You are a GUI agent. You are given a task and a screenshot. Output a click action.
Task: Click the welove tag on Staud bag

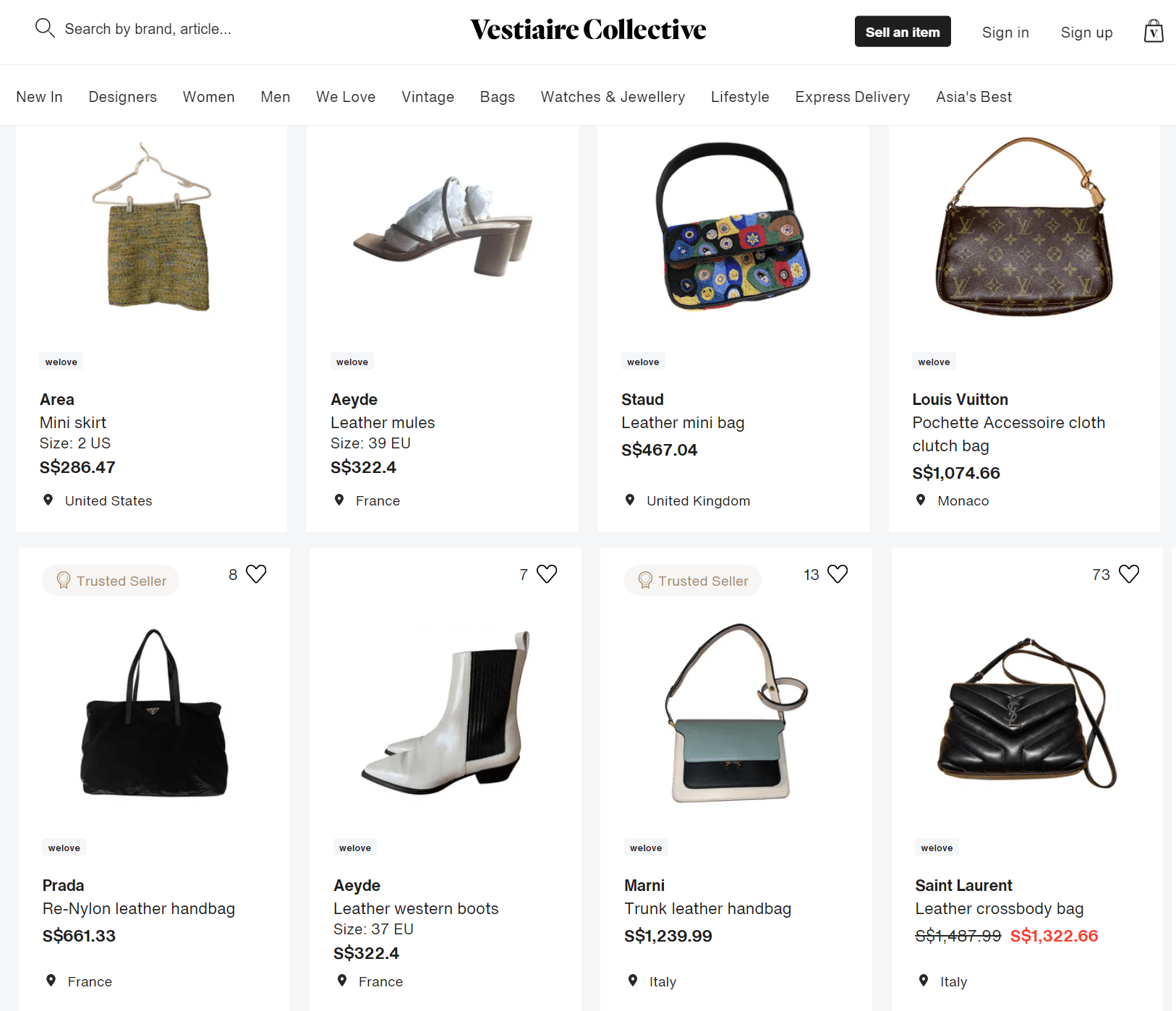(643, 362)
